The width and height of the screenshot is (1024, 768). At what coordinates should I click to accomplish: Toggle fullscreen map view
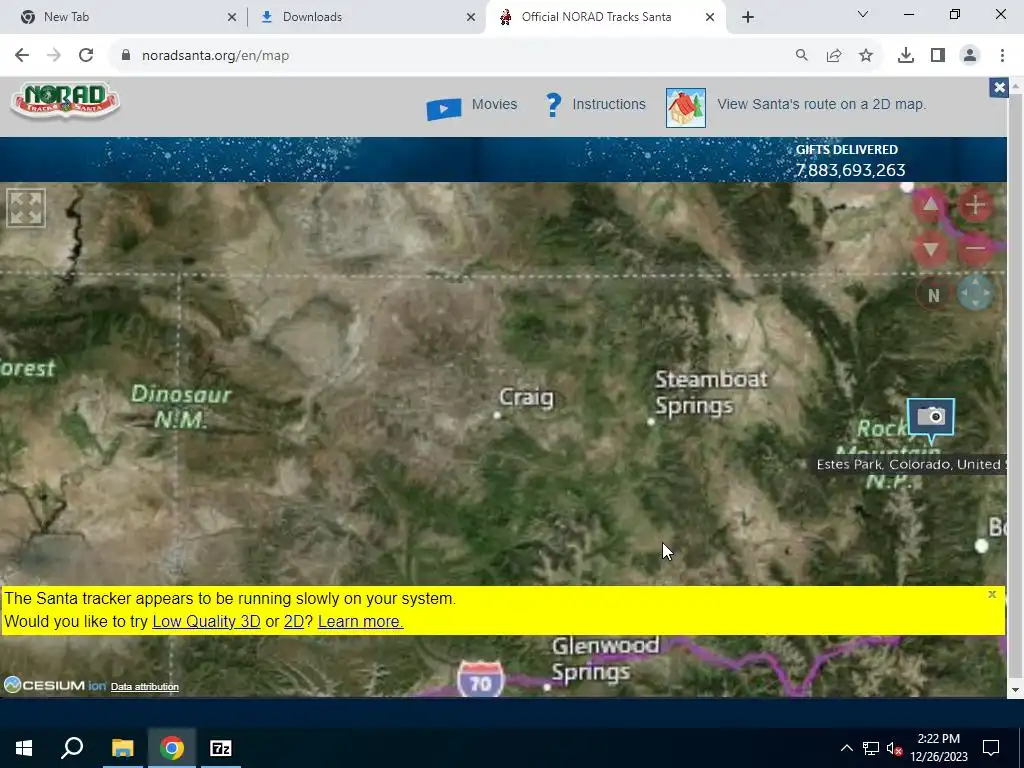pyautogui.click(x=26, y=208)
